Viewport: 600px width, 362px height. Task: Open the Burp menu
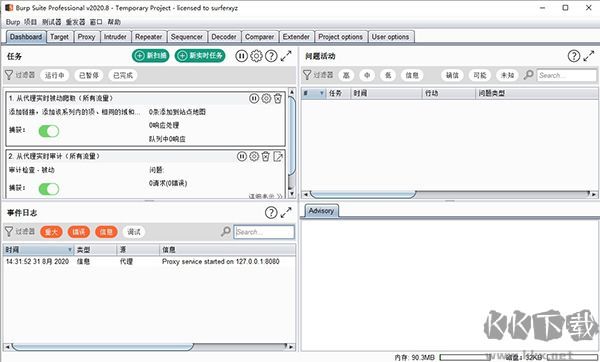point(13,22)
